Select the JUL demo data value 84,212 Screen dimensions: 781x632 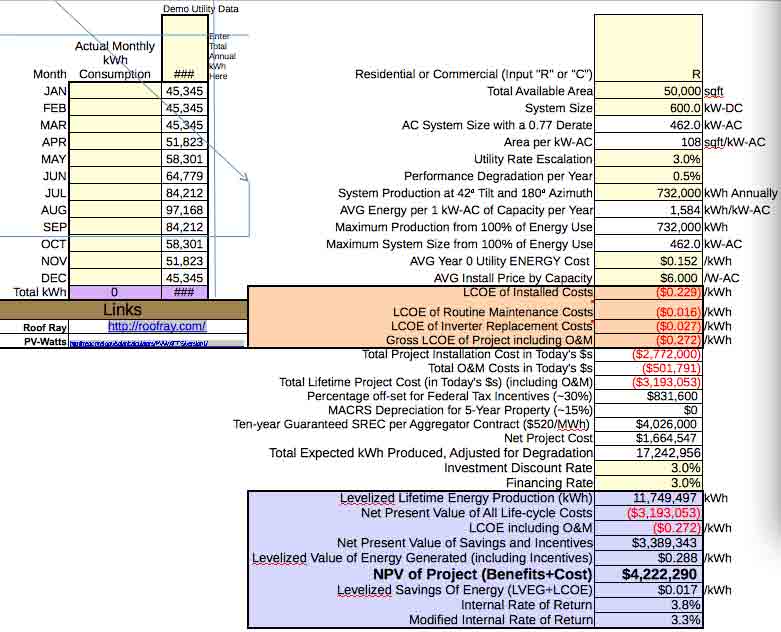tap(184, 193)
